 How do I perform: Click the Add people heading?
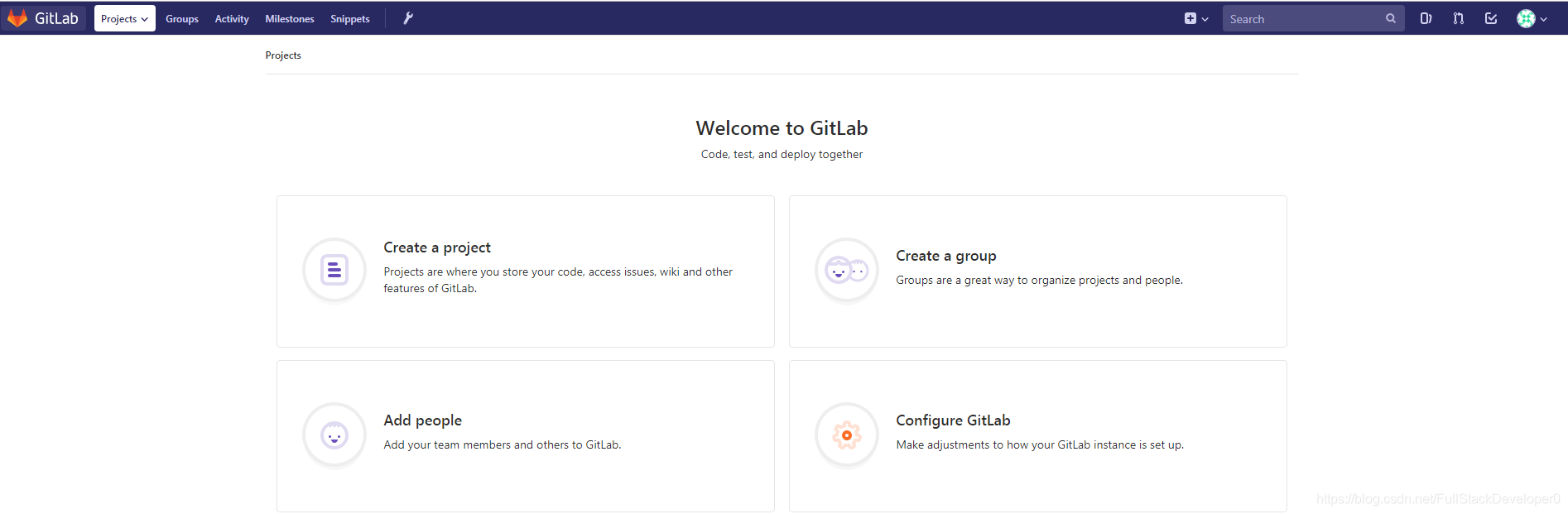pyautogui.click(x=423, y=420)
